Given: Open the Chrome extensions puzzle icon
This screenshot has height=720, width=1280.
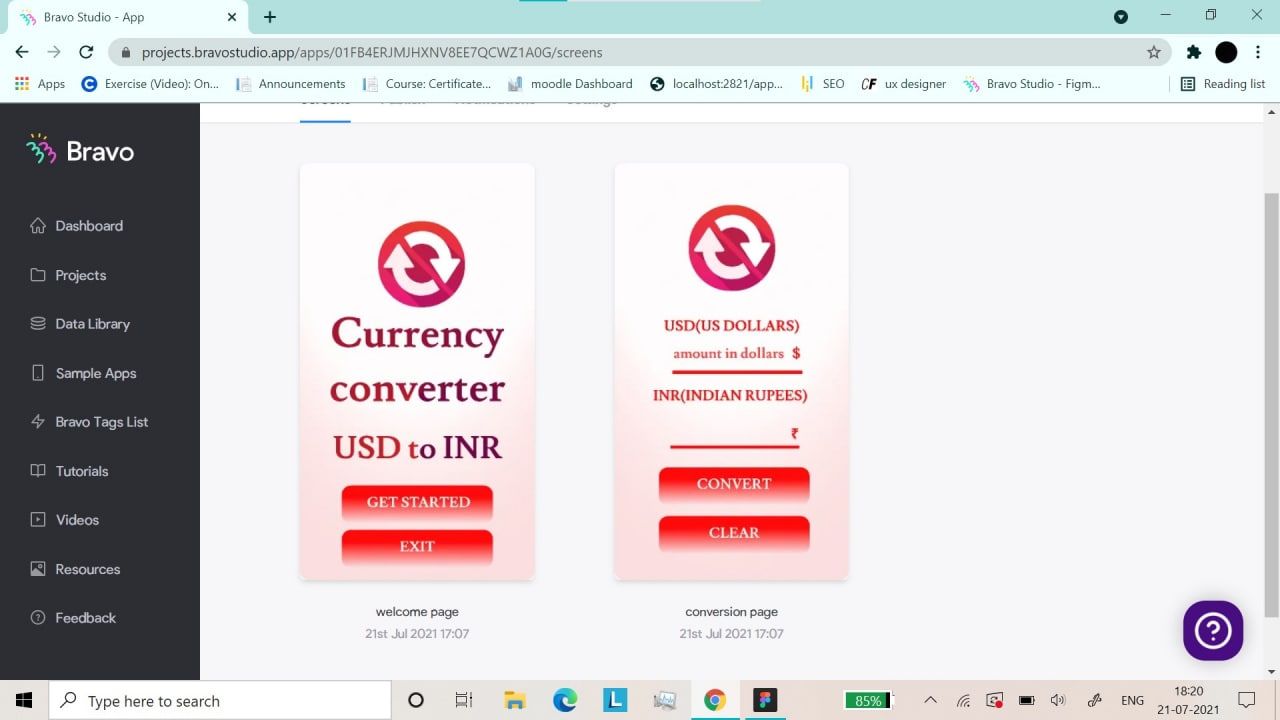Looking at the screenshot, I should (x=1194, y=52).
